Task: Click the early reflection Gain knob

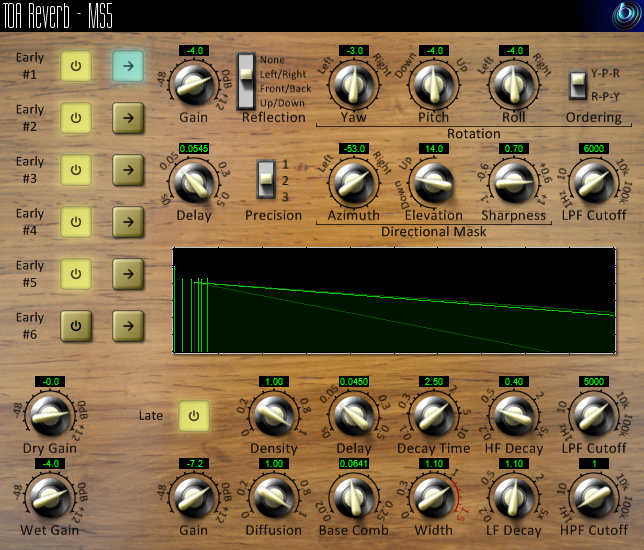Action: [193, 85]
